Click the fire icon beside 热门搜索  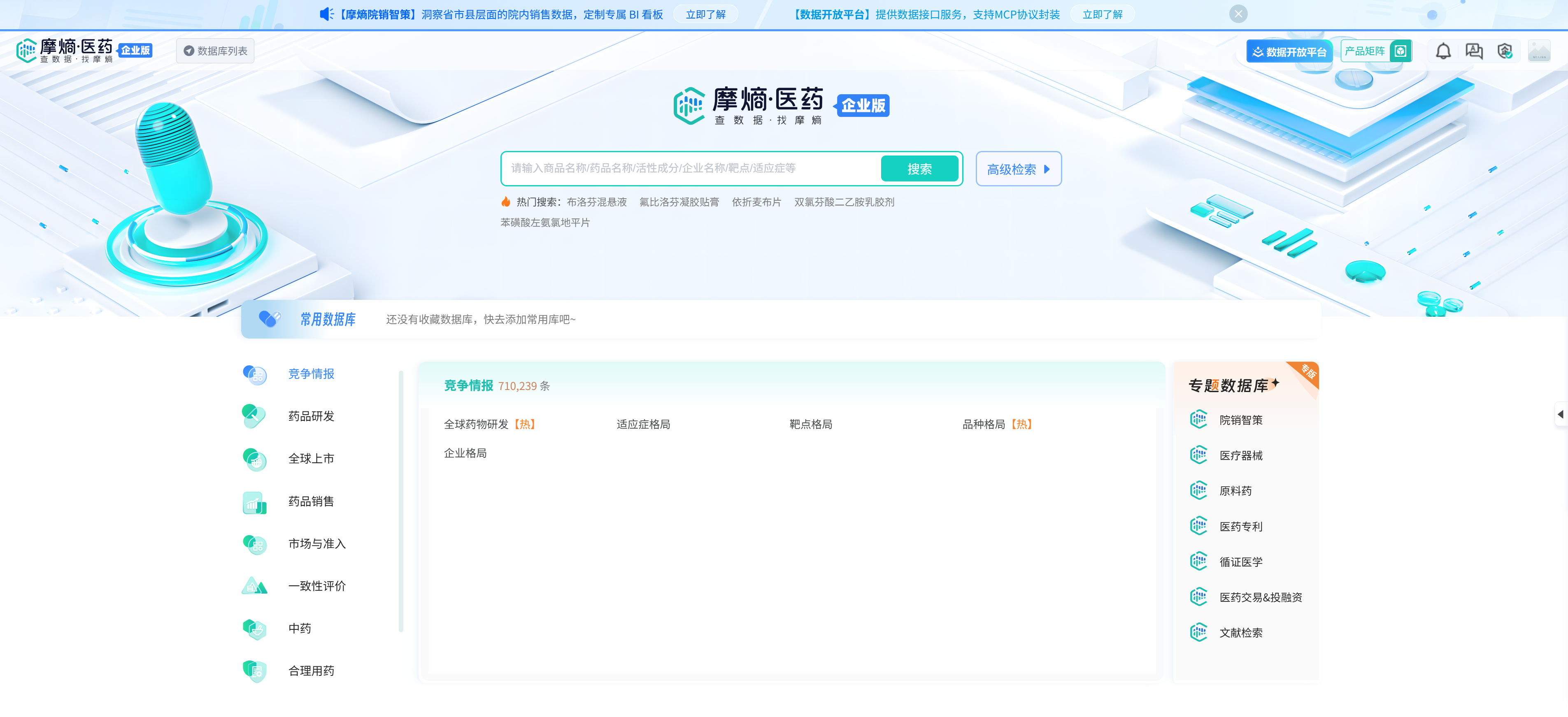506,202
